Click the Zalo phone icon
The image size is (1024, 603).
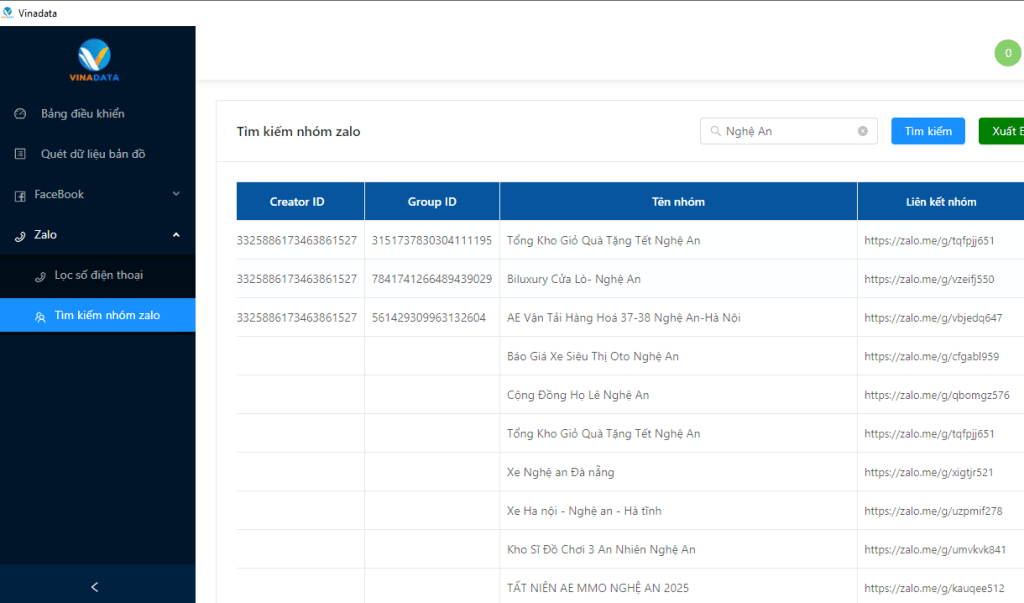click(20, 235)
